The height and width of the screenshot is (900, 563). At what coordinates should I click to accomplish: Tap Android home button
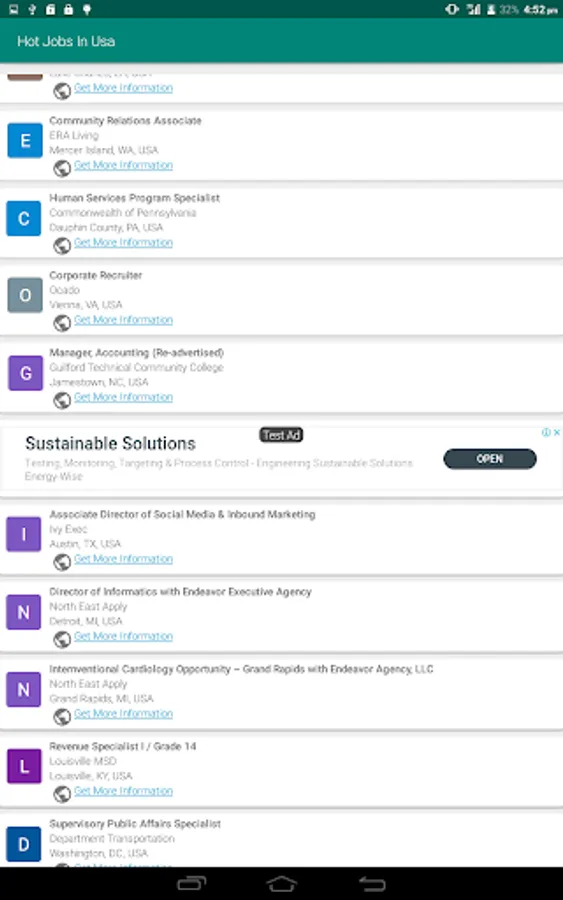coord(281,883)
